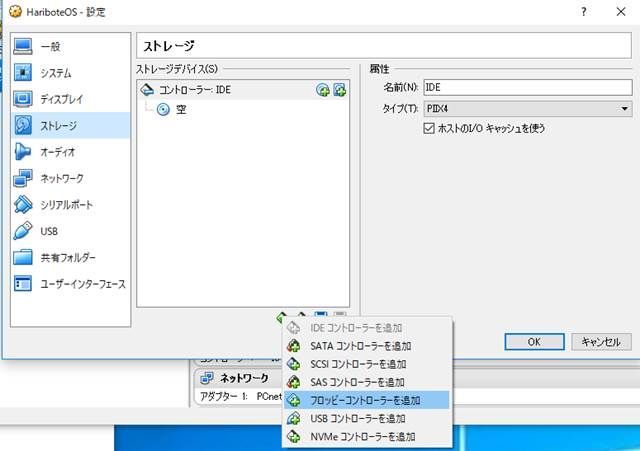Image resolution: width=640 pixels, height=451 pixels.
Task: Click the VirtualBox gear icon in title bar
Action: tap(15, 11)
